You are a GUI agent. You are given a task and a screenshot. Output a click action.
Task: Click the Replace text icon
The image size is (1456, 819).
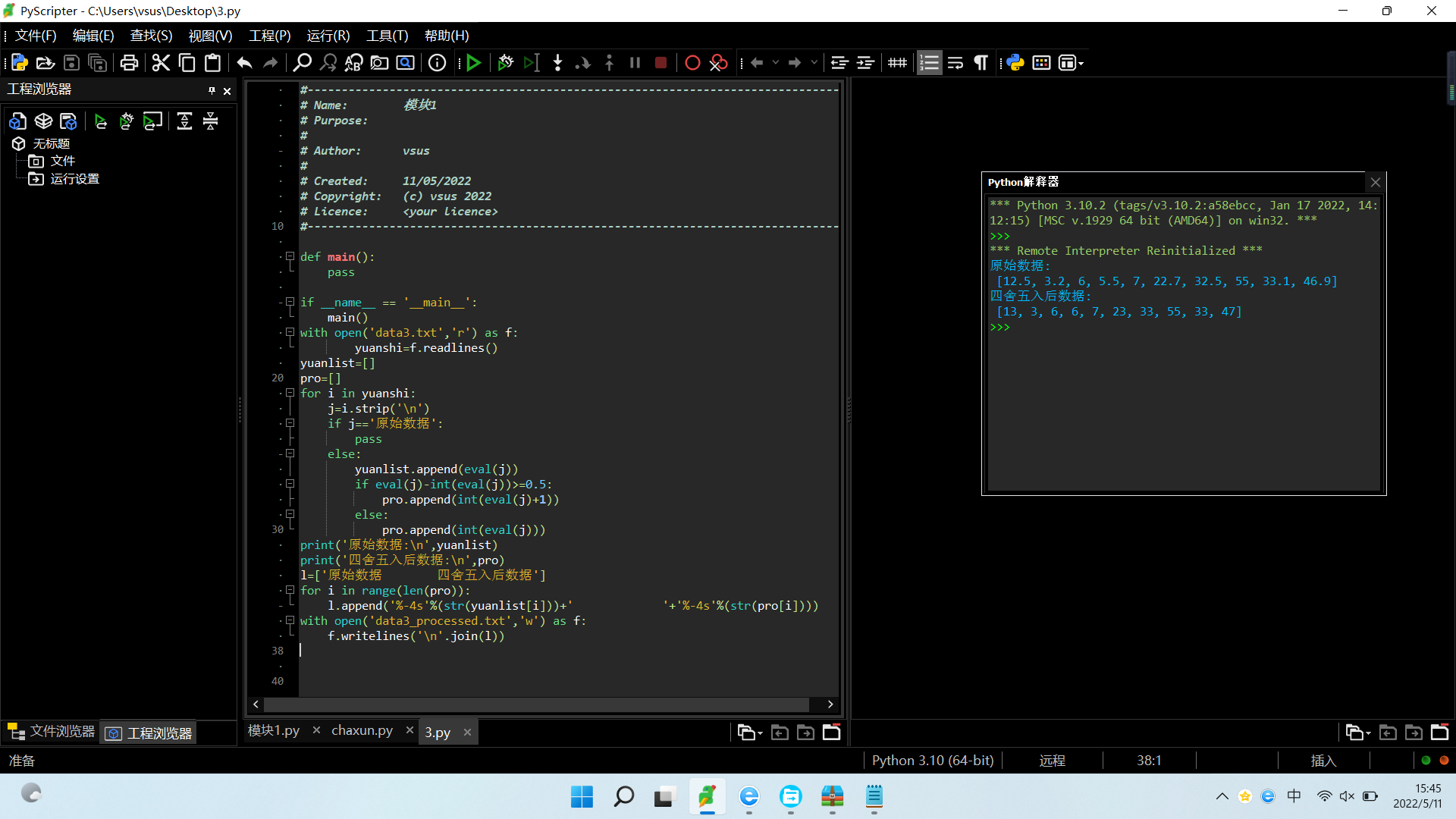click(x=353, y=63)
